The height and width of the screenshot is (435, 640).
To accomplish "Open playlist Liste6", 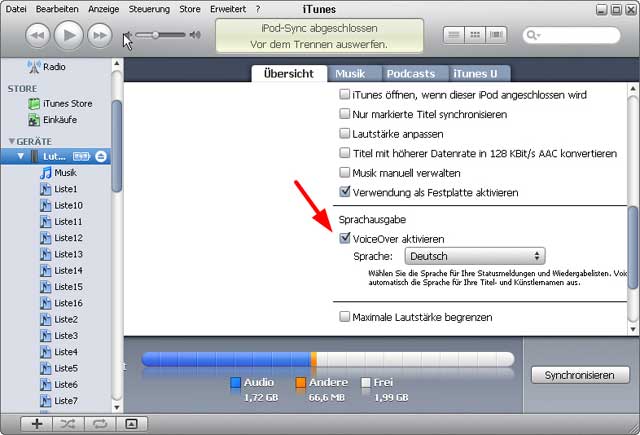I will tap(58, 384).
